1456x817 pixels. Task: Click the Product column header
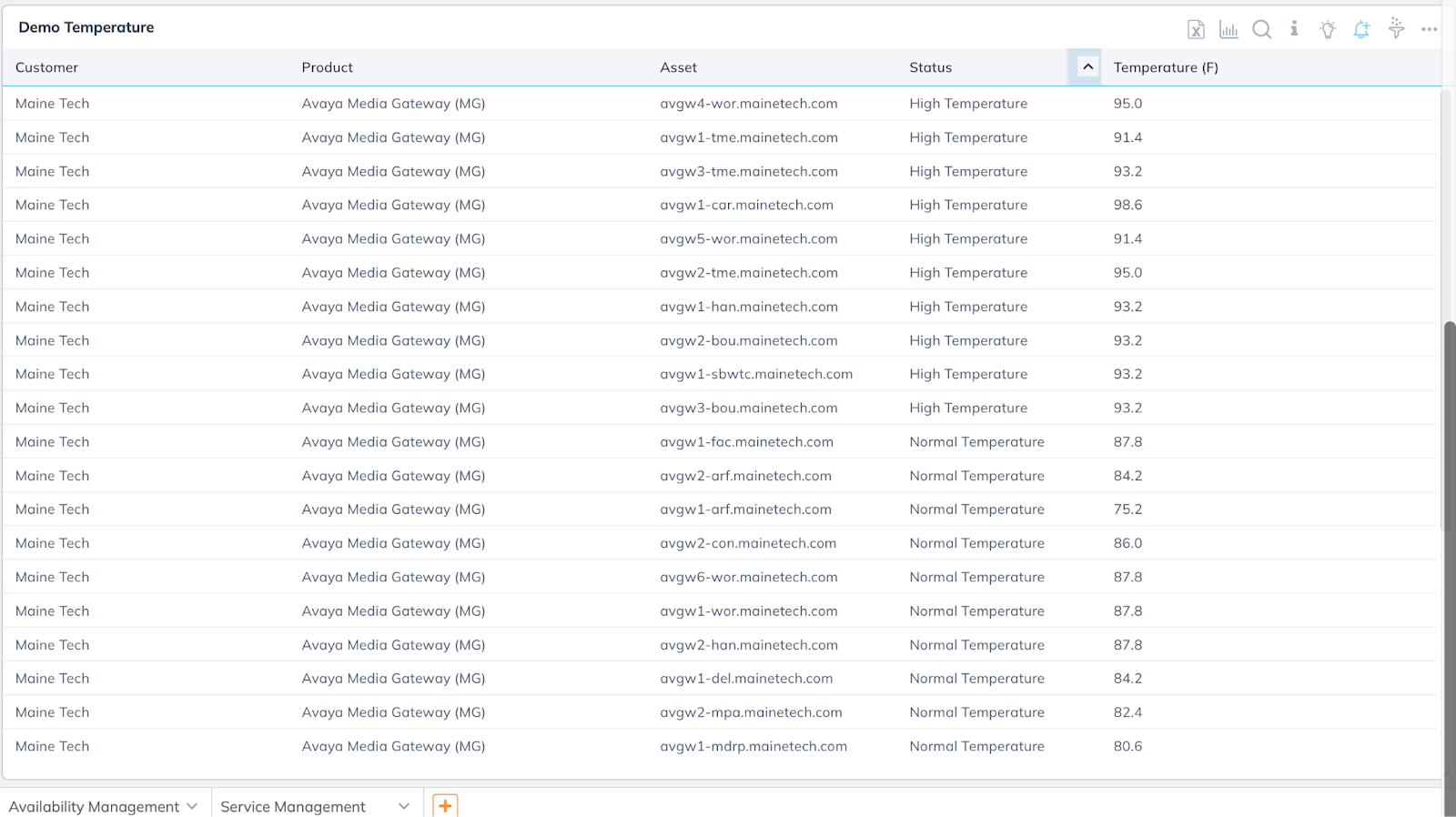click(x=328, y=67)
